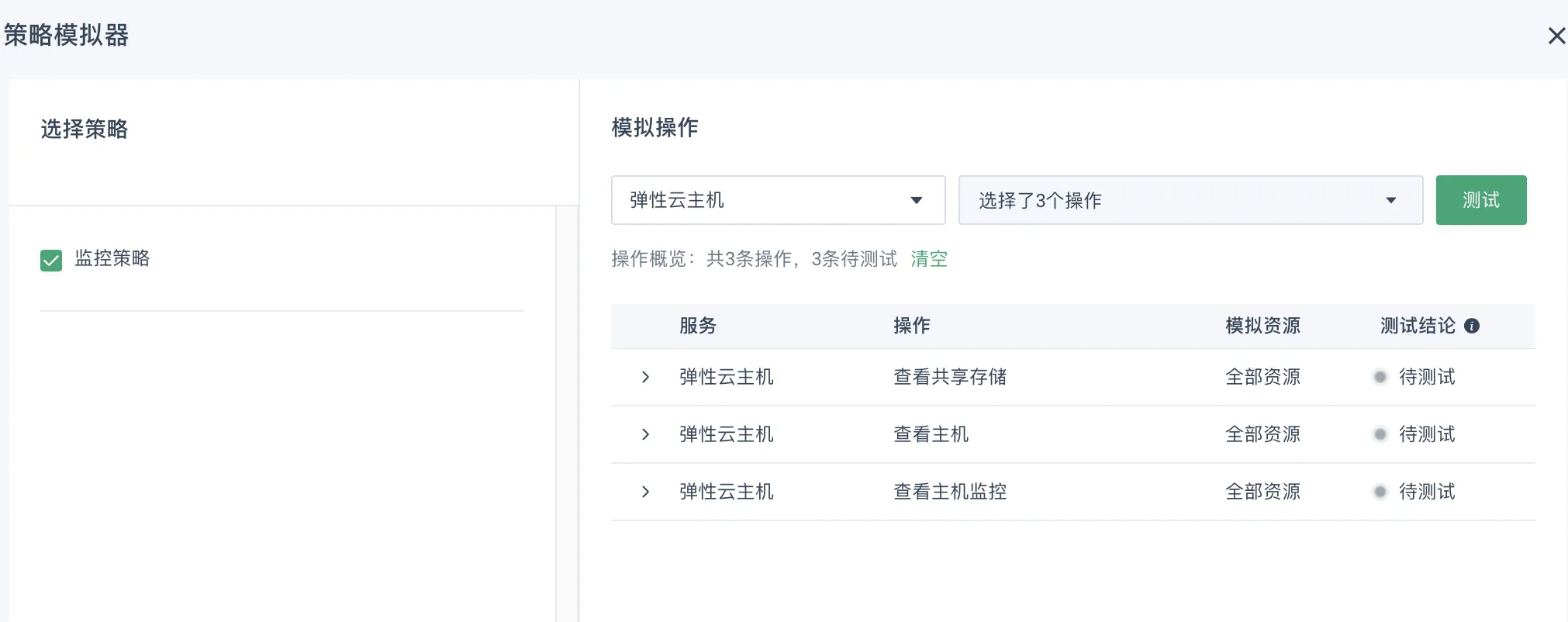Click status dot for 查看共享存储 row
This screenshot has height=622, width=1568.
point(1380,378)
